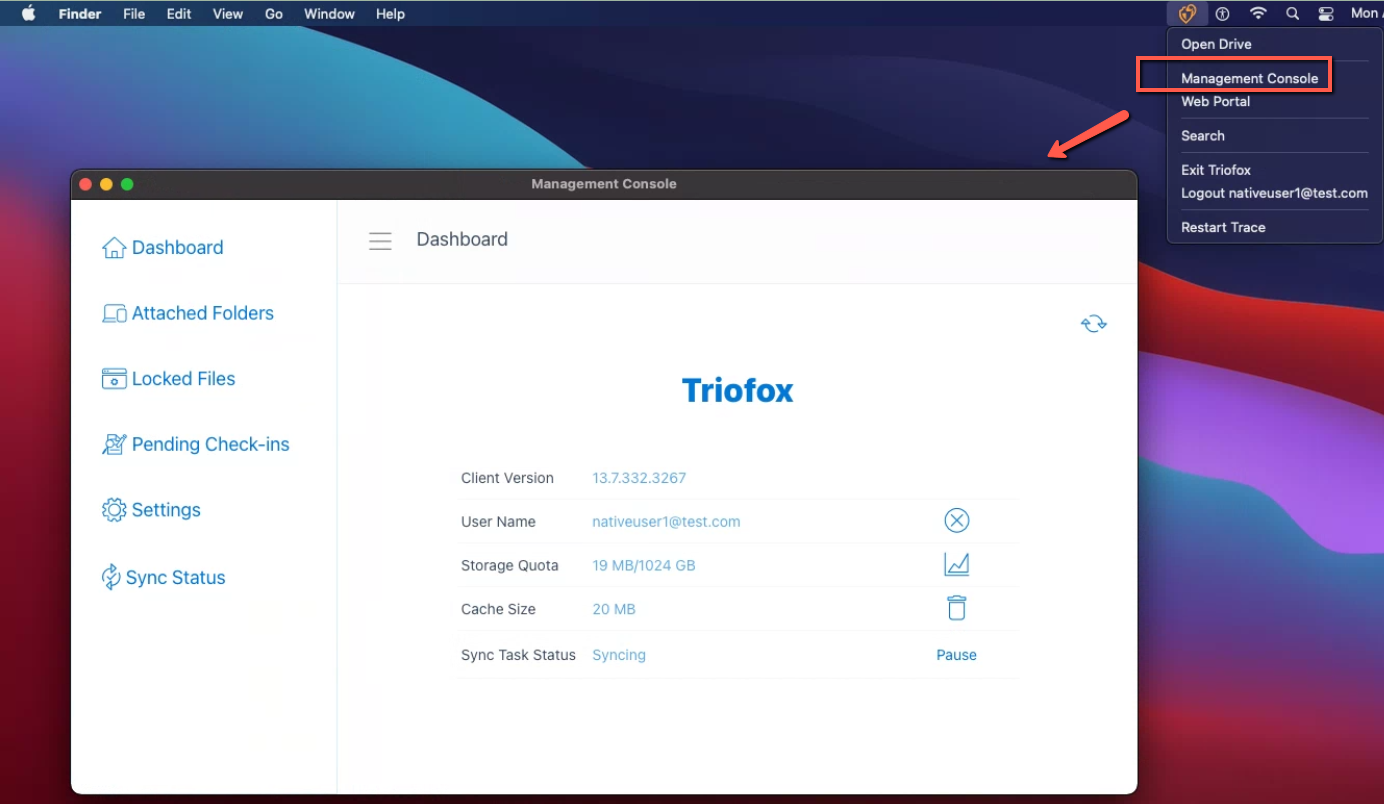The height and width of the screenshot is (804, 1384).
Task: Click the refresh sync icon on Dashboard
Action: (x=1094, y=323)
